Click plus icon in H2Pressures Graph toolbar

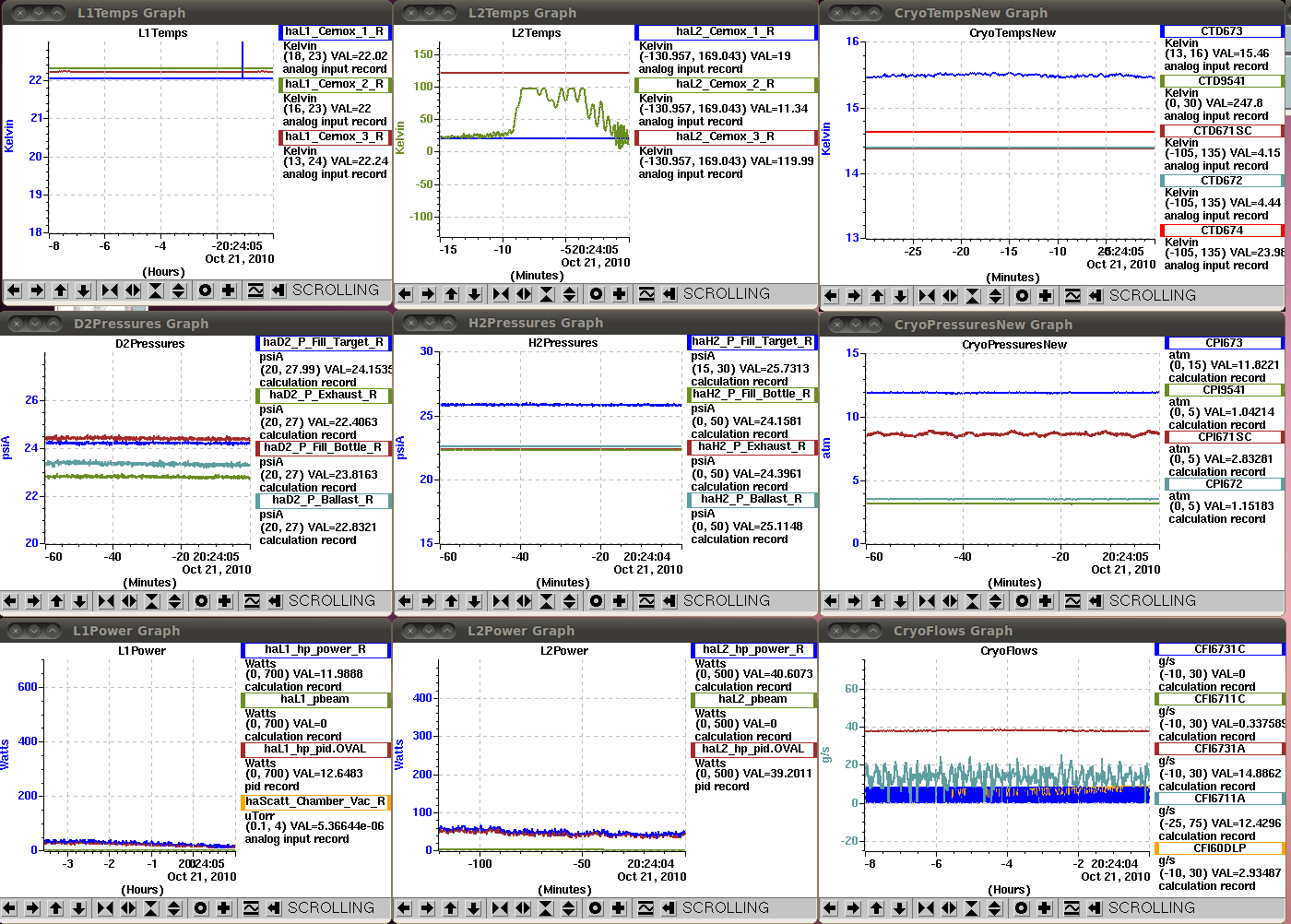[620, 601]
